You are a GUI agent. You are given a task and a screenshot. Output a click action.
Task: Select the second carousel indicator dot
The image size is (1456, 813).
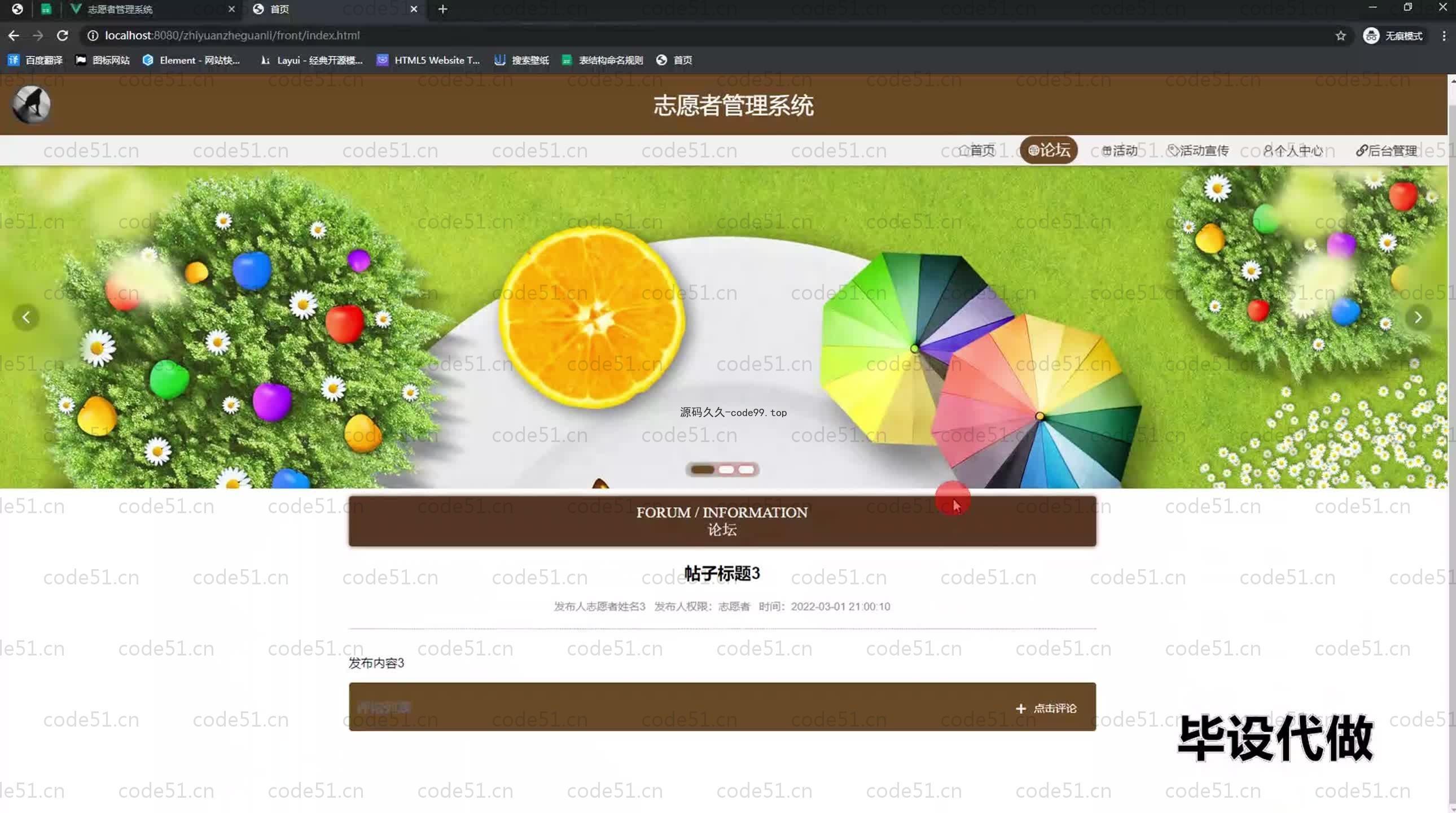tap(726, 470)
